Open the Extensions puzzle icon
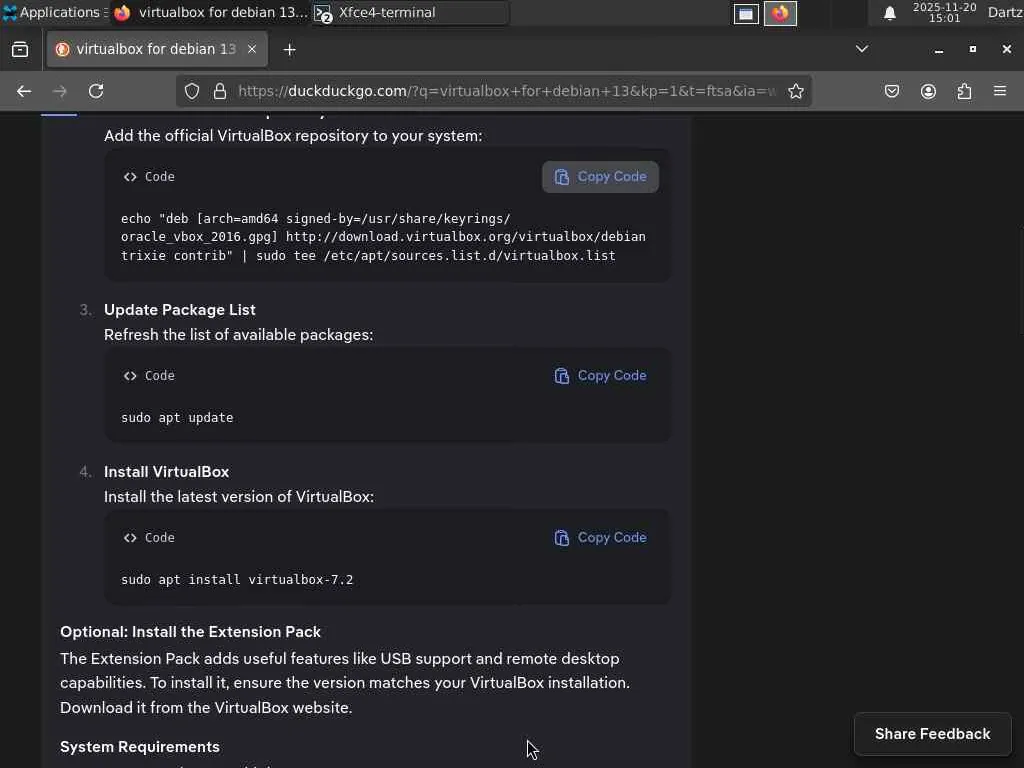The width and height of the screenshot is (1024, 768). click(965, 91)
